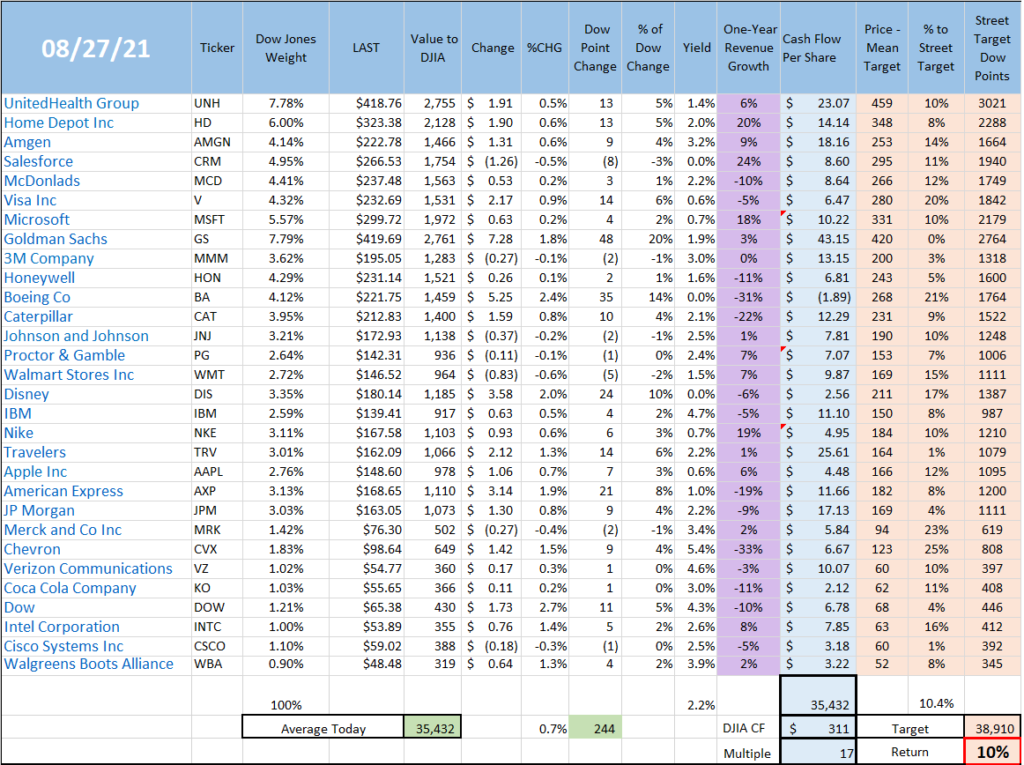Viewport: 1024px width, 765px height.
Task: Click the One-Year Revenue Growth header
Action: [748, 48]
